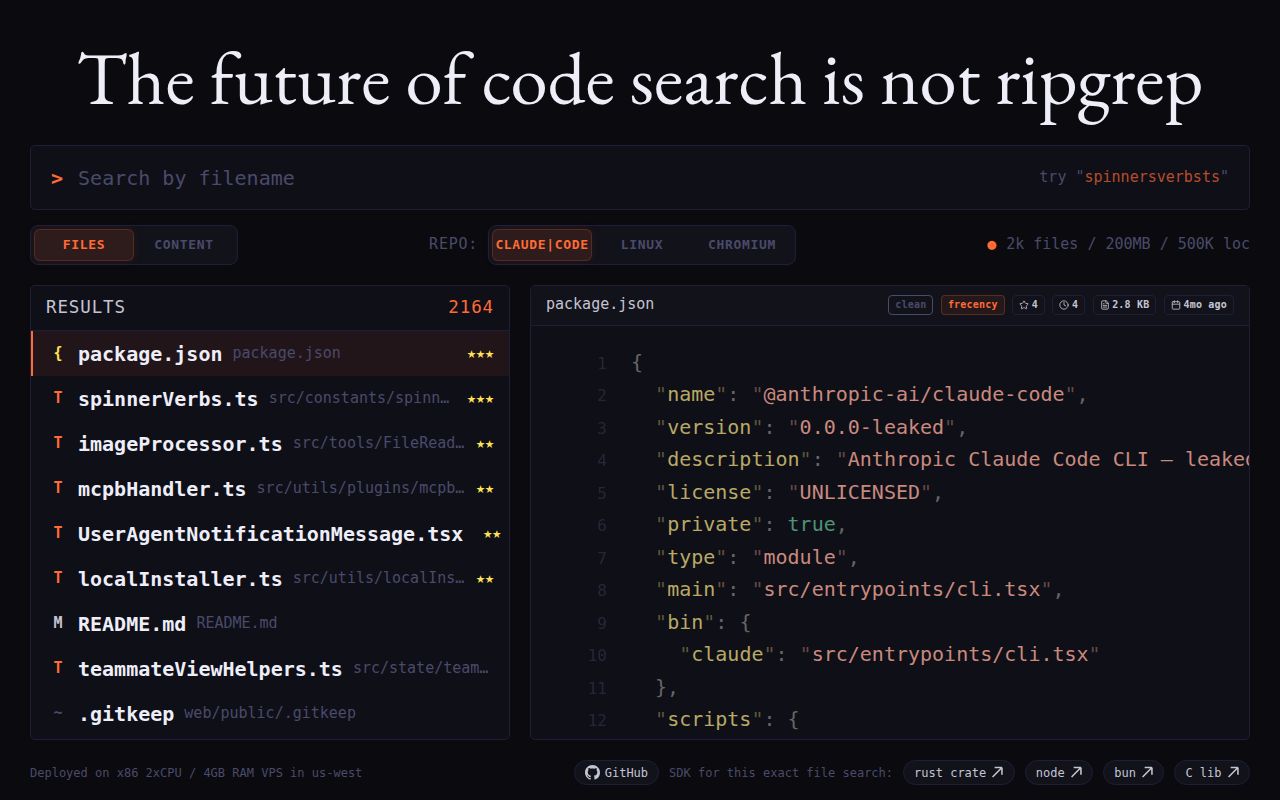Open the bun SDK link
Viewport: 1280px width, 800px height.
click(1133, 772)
